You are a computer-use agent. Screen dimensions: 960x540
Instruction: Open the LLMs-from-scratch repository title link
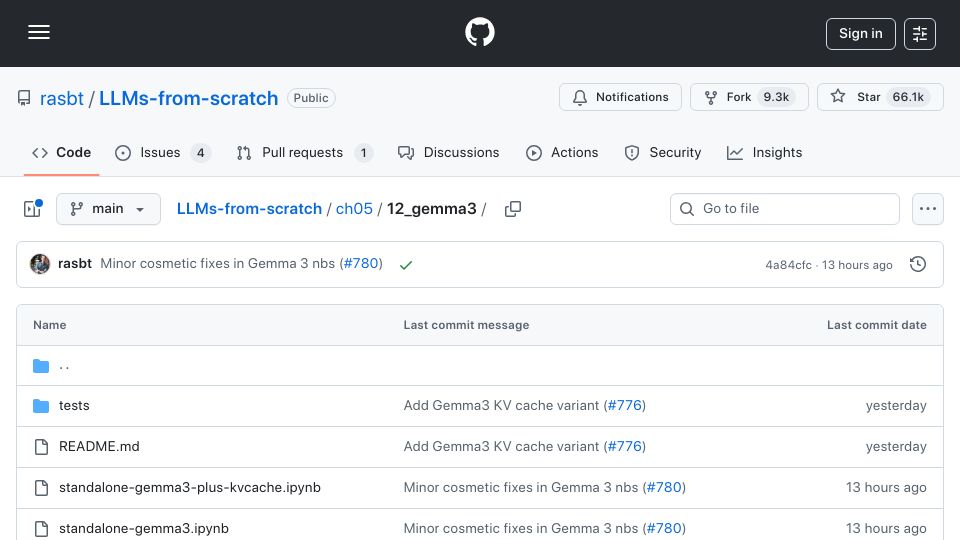point(189,99)
